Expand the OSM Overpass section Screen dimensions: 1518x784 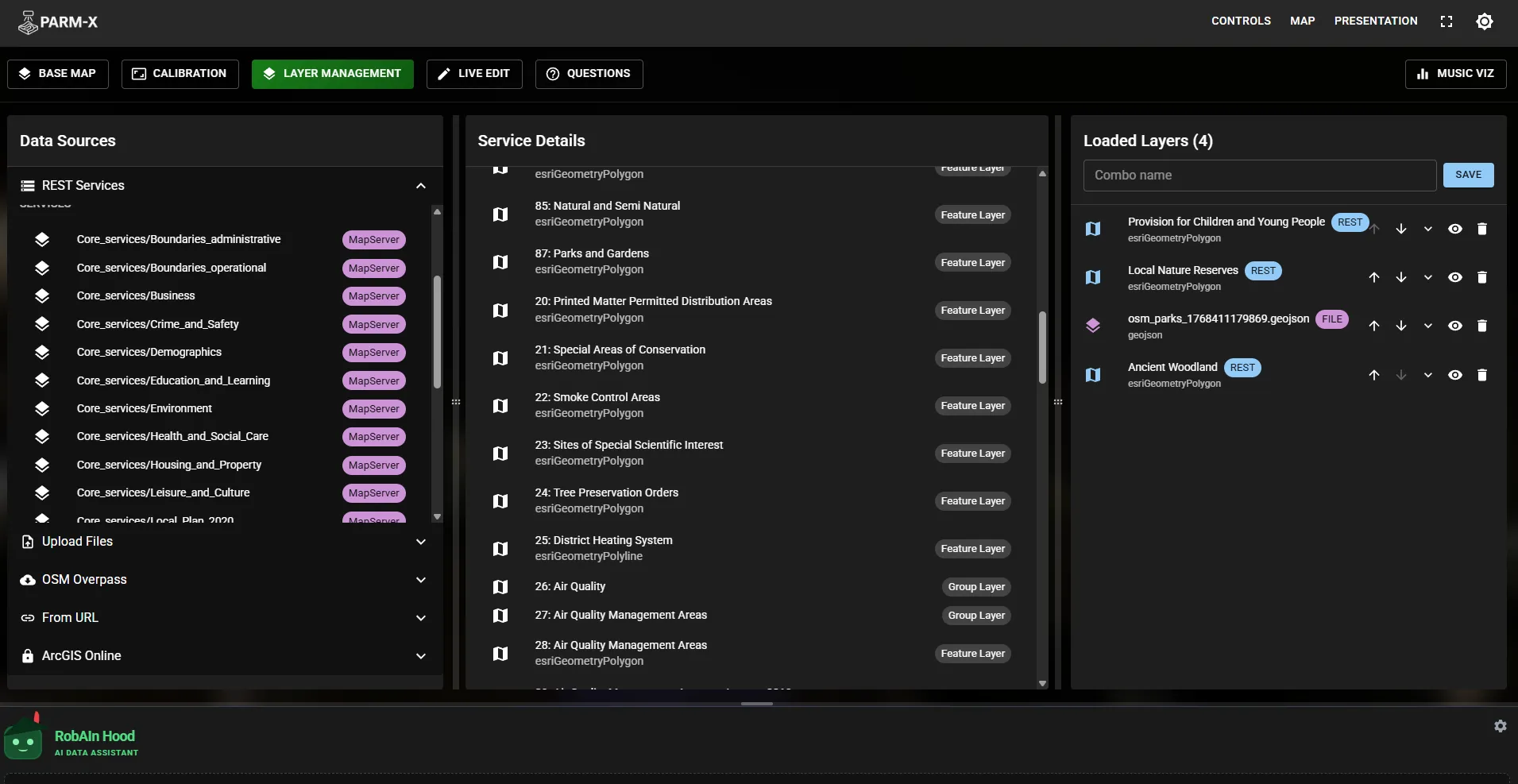[225, 580]
